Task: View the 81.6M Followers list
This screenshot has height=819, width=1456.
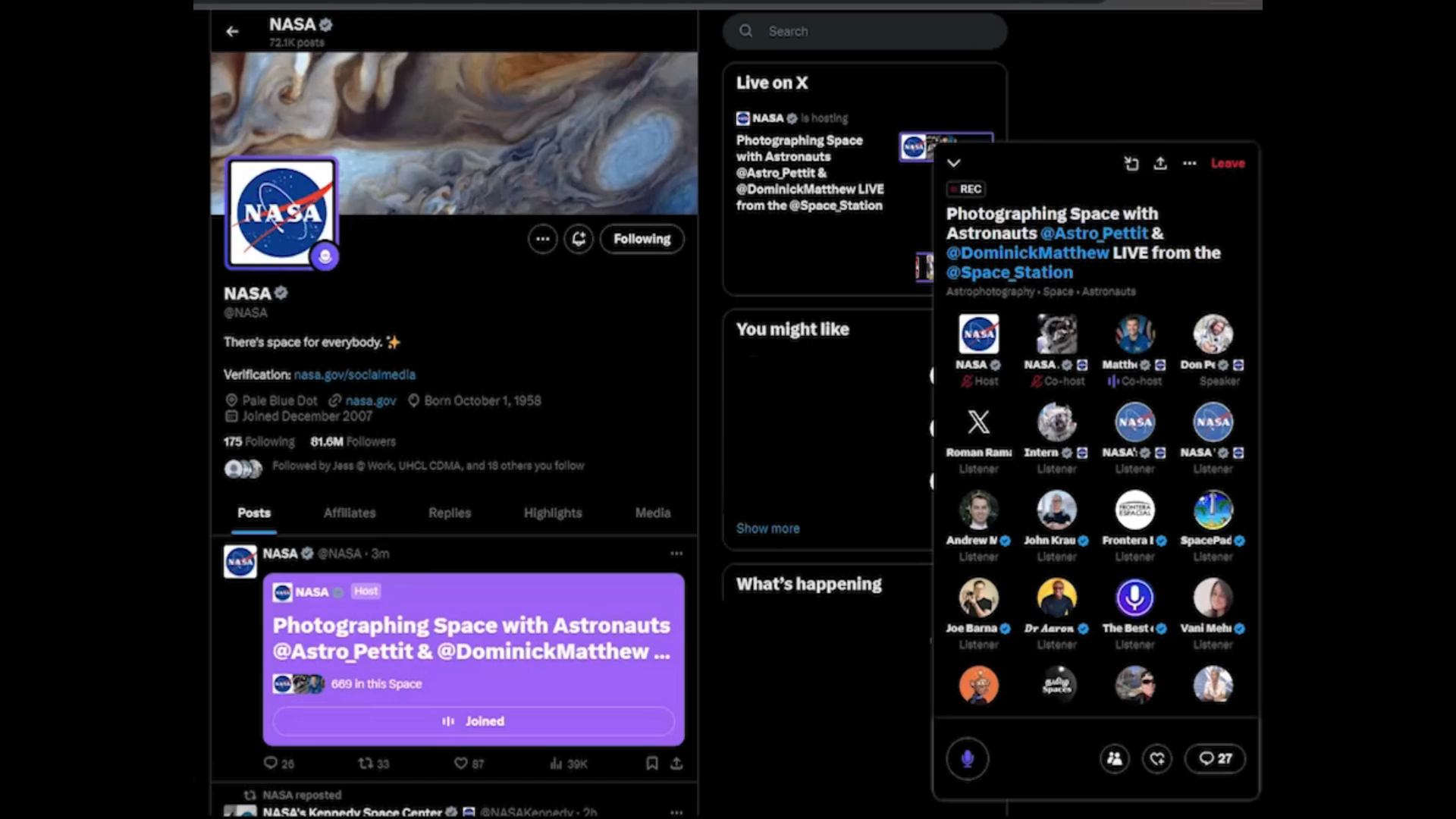Action: coord(353,441)
